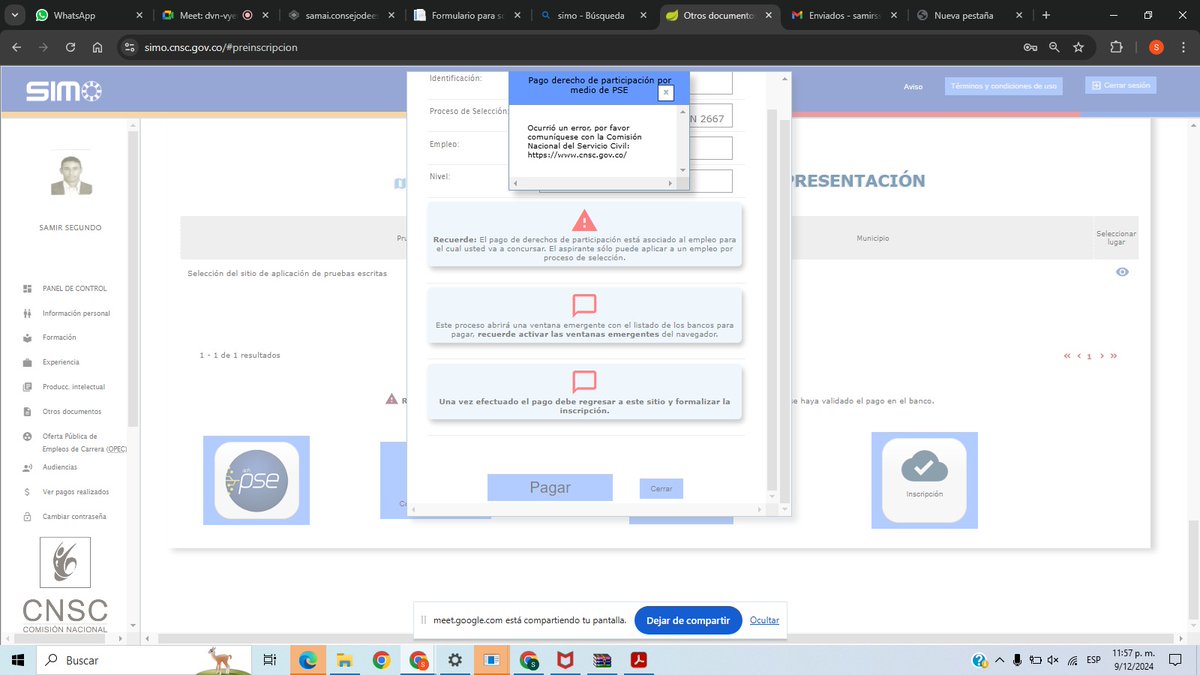The width and height of the screenshot is (1200, 675).
Task: Open browser extensions puzzle icon
Action: pyautogui.click(x=1117, y=47)
